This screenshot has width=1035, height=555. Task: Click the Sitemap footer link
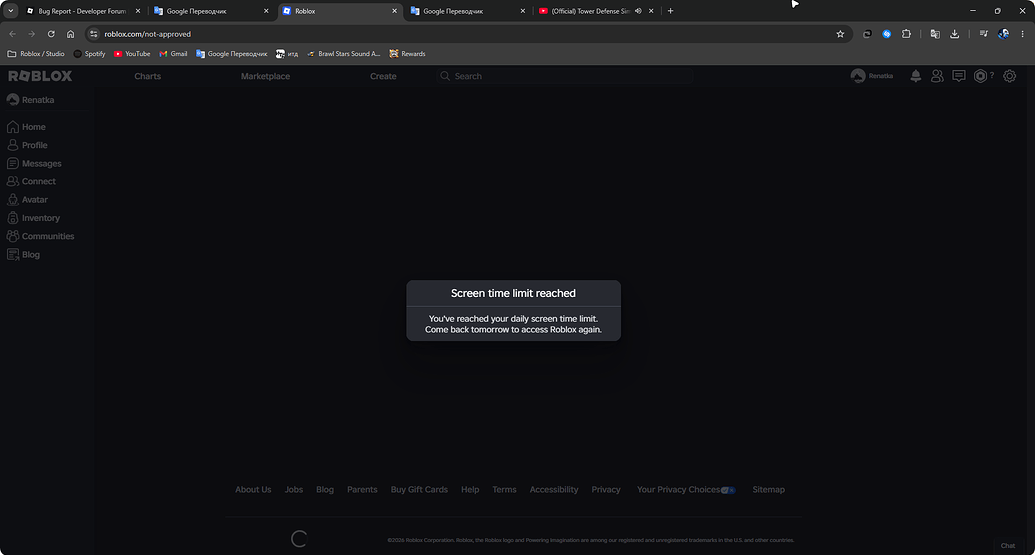768,490
